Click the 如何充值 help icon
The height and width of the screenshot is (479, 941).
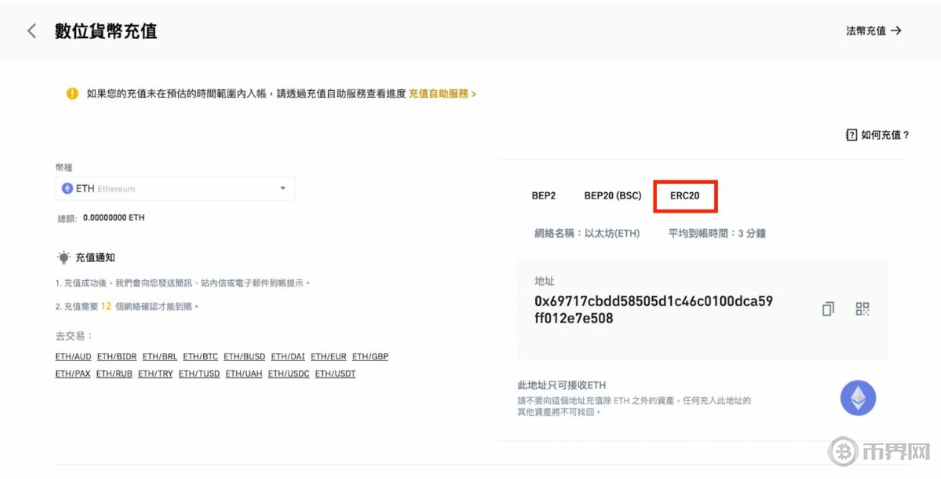coord(851,135)
